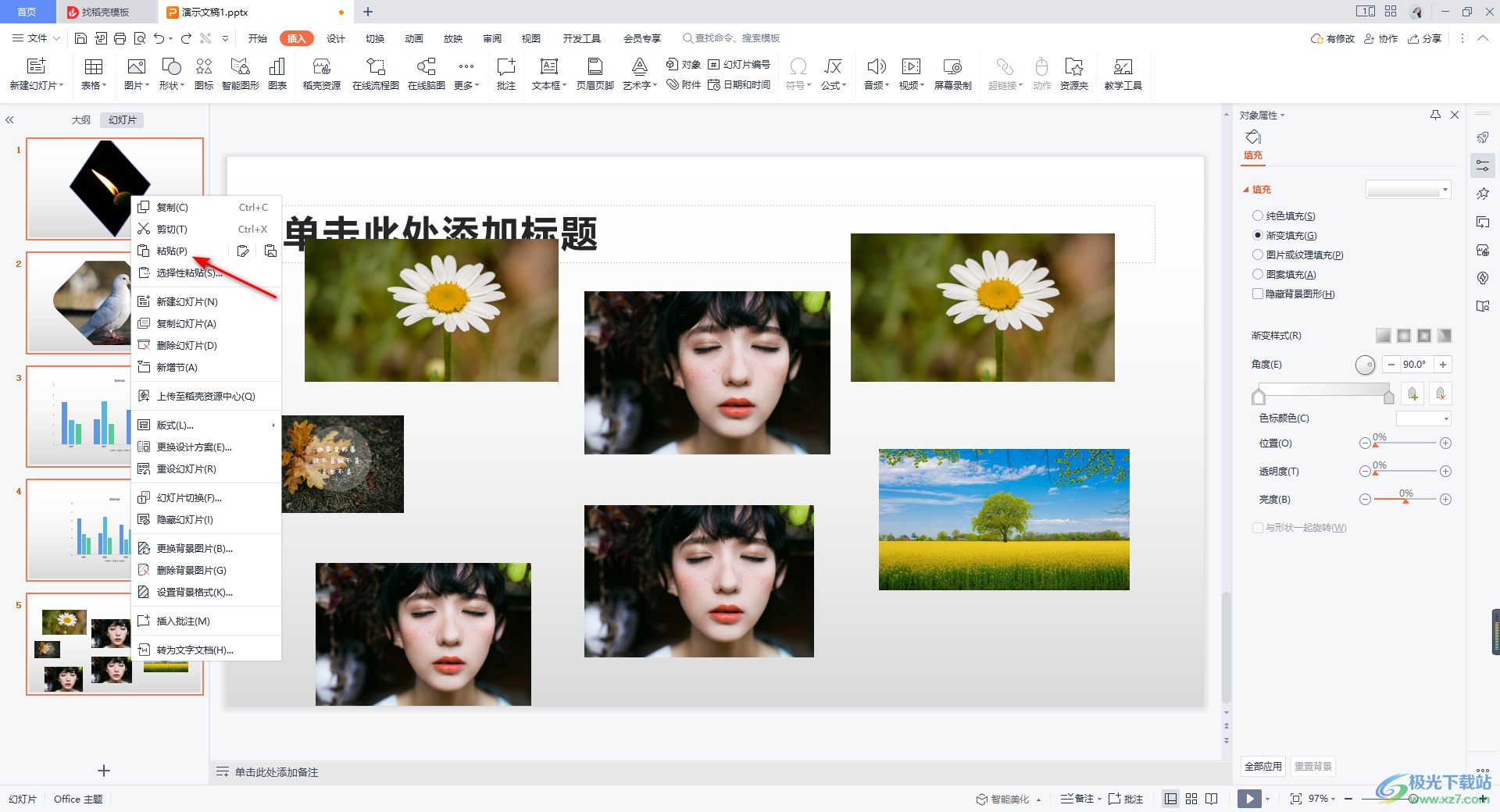Choose 删除幻灯片(D) in context menu
This screenshot has height=812, width=1500.
pos(206,345)
